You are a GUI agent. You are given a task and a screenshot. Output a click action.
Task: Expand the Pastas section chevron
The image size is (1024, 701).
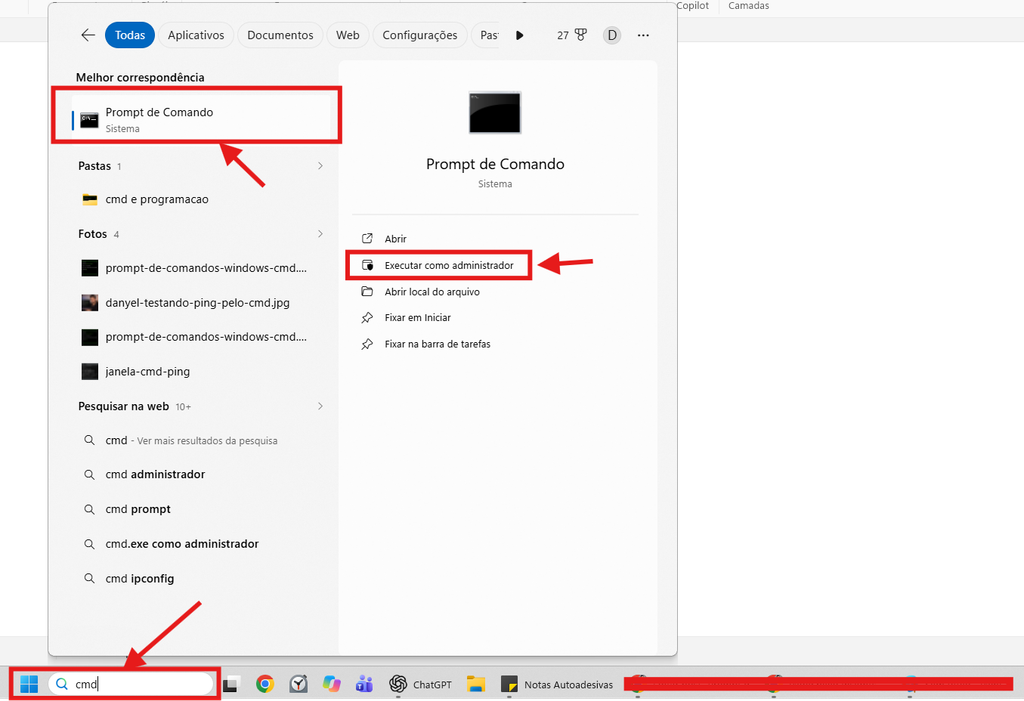pos(320,166)
